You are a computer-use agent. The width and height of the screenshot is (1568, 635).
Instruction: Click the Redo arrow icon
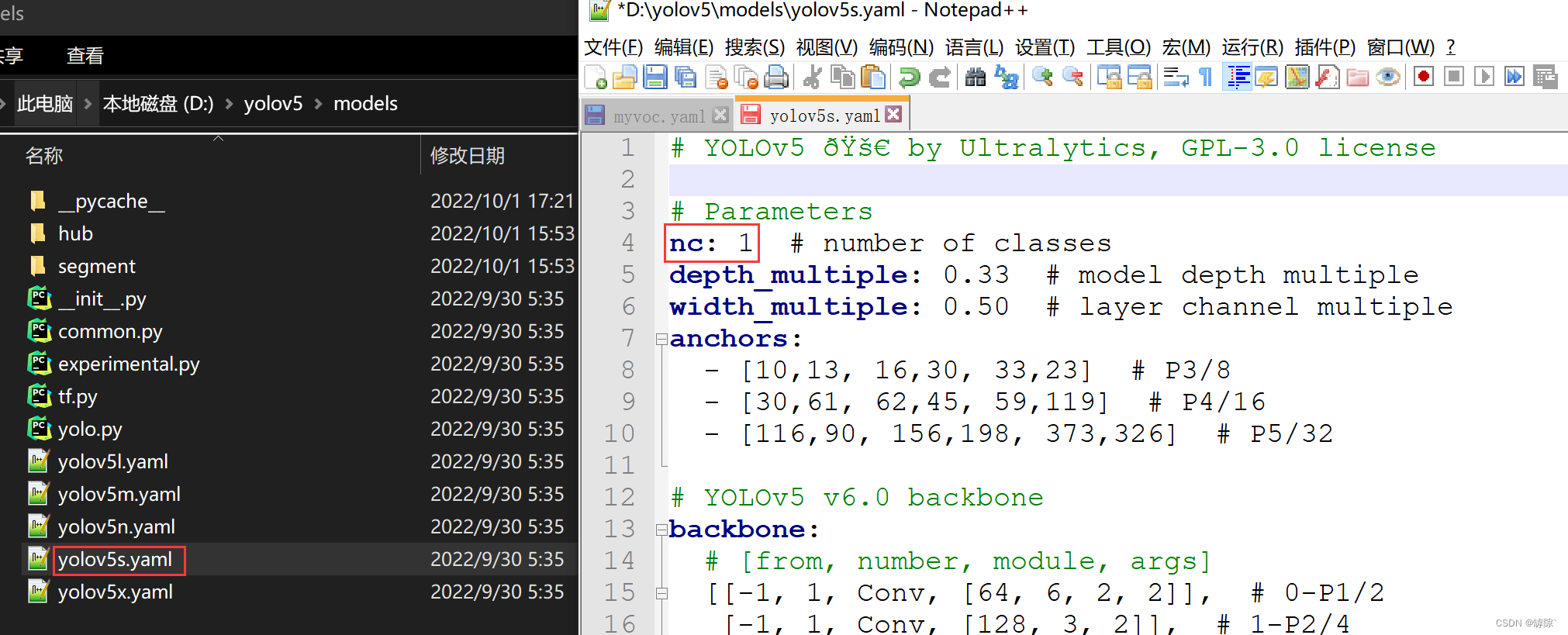(939, 77)
